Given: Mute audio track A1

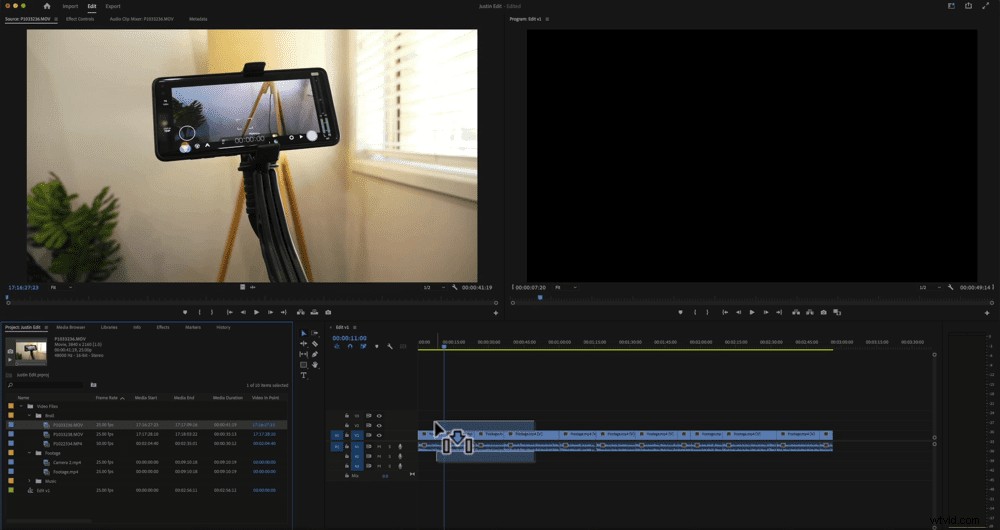Looking at the screenshot, I should coord(379,446).
